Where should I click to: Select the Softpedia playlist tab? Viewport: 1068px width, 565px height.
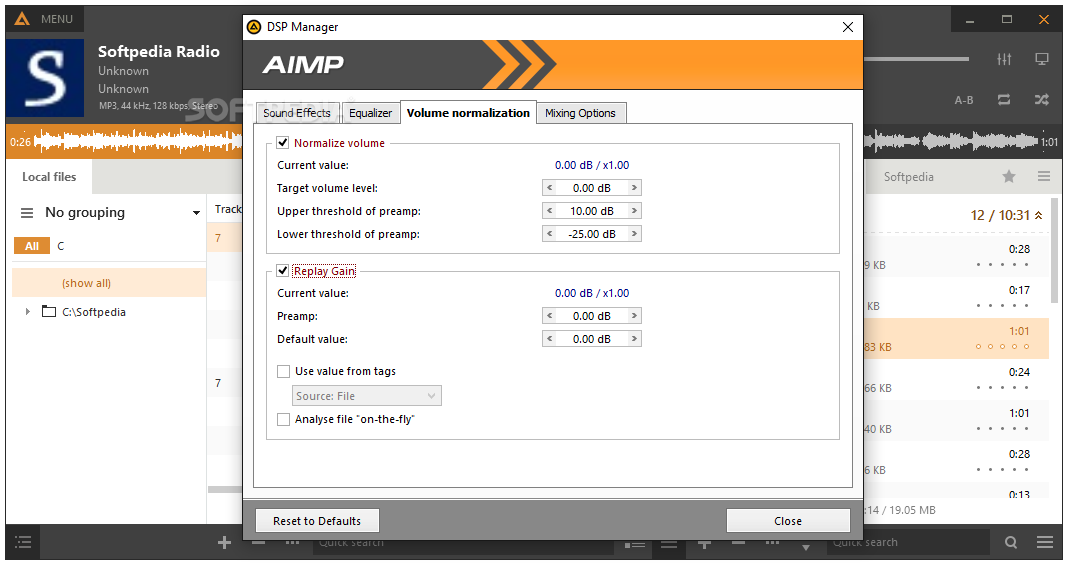(x=909, y=177)
